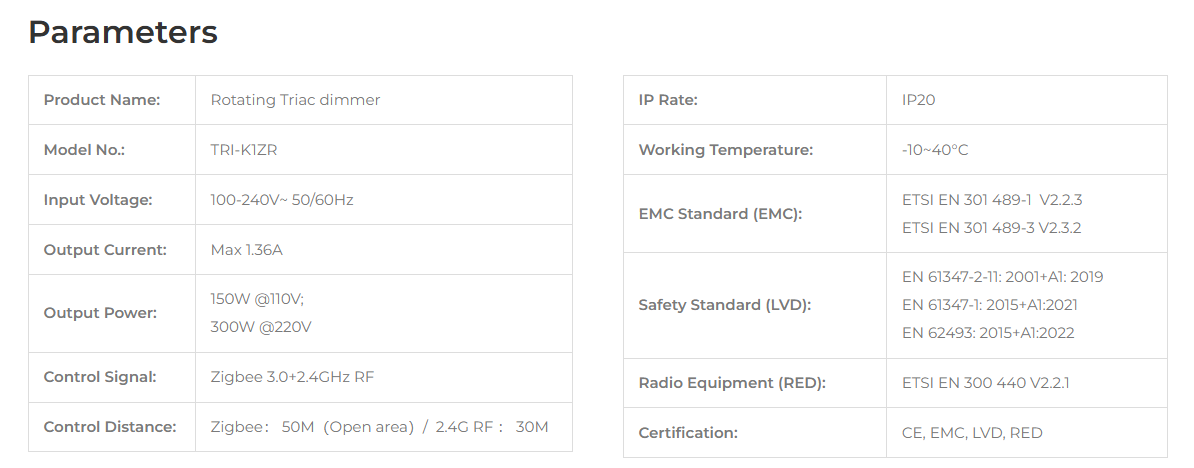Screen dimensions: 1194x468
Task: Click the Max 1.36A output current value
Action: click(x=246, y=250)
